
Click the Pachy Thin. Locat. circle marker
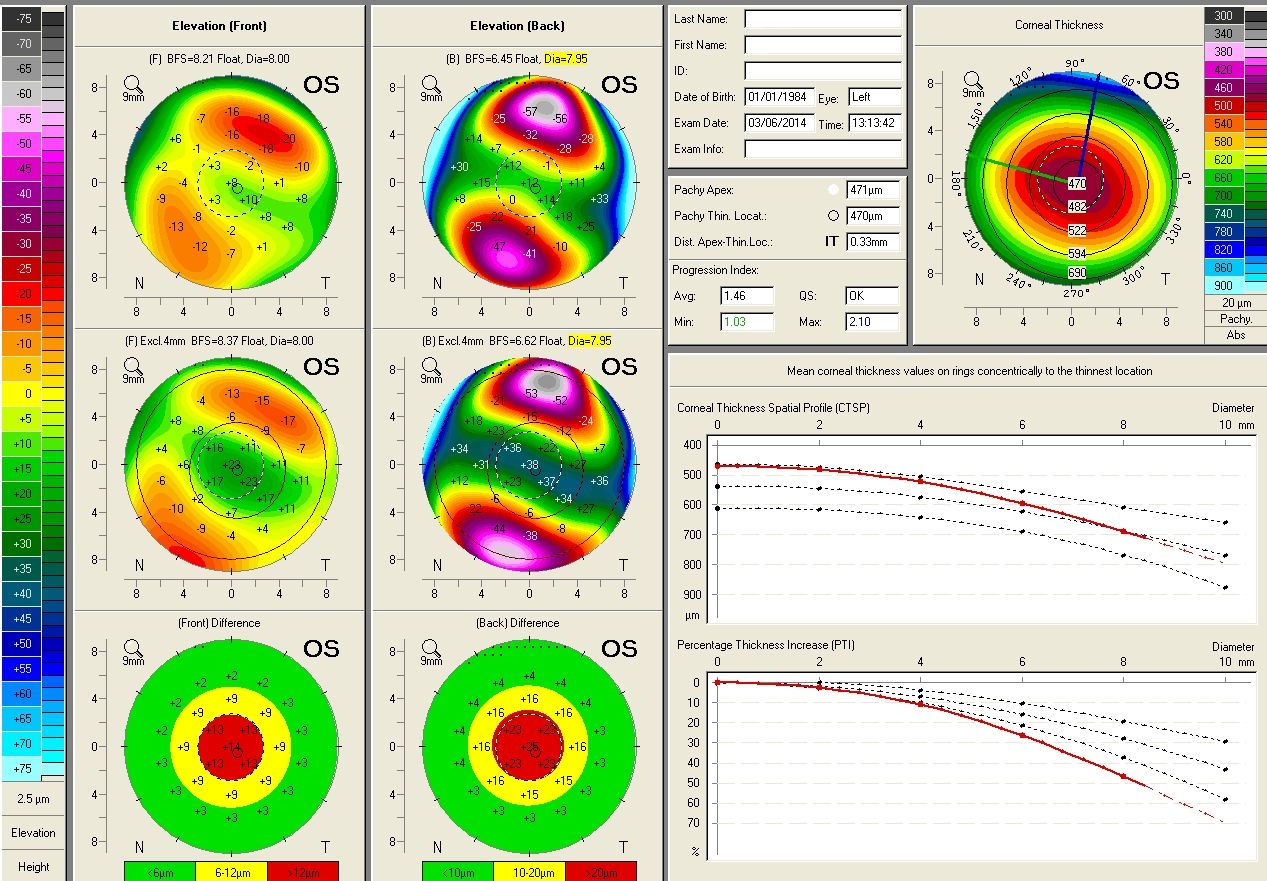pyautogui.click(x=833, y=216)
